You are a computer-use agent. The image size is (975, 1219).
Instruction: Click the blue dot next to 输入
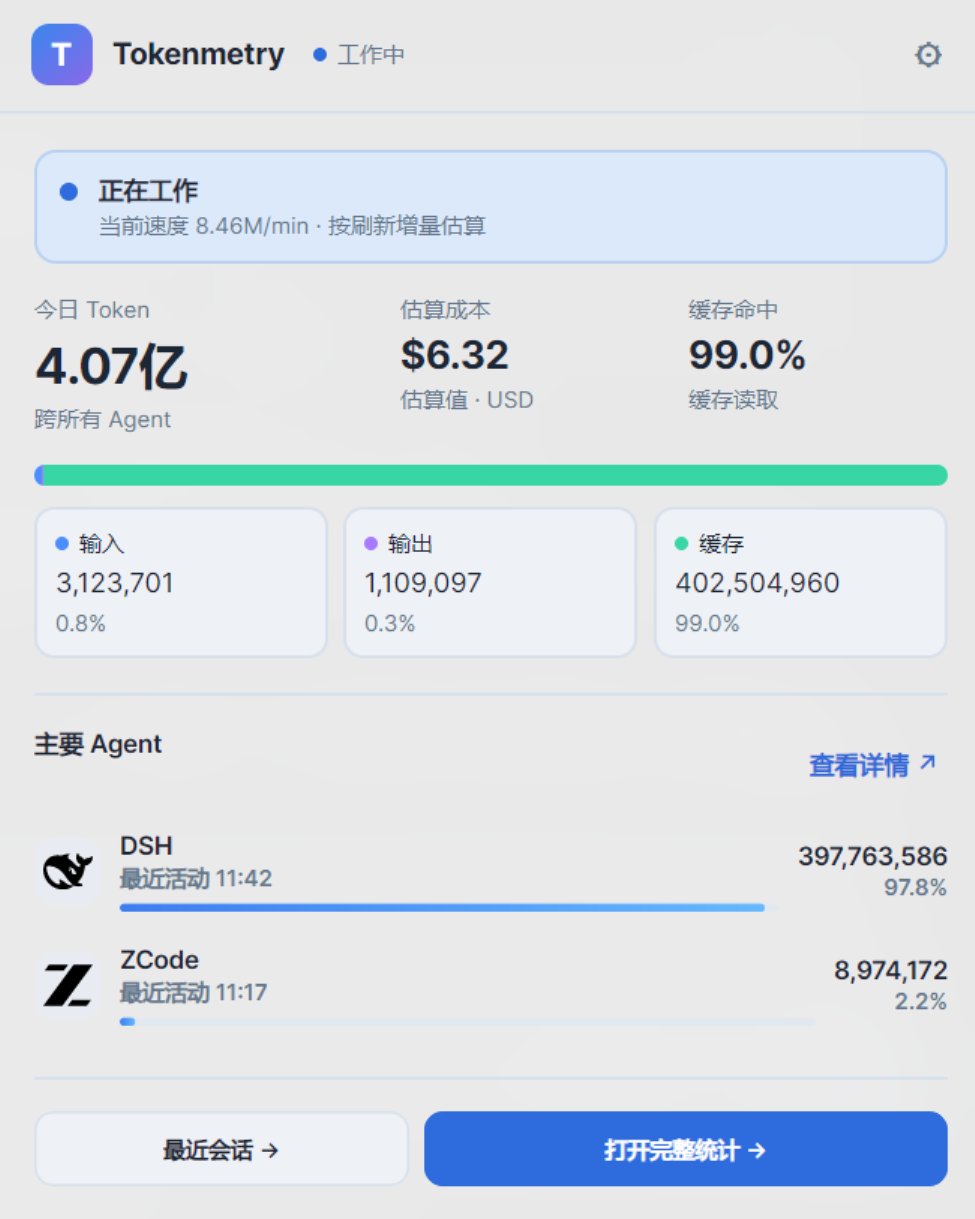[x=62, y=544]
